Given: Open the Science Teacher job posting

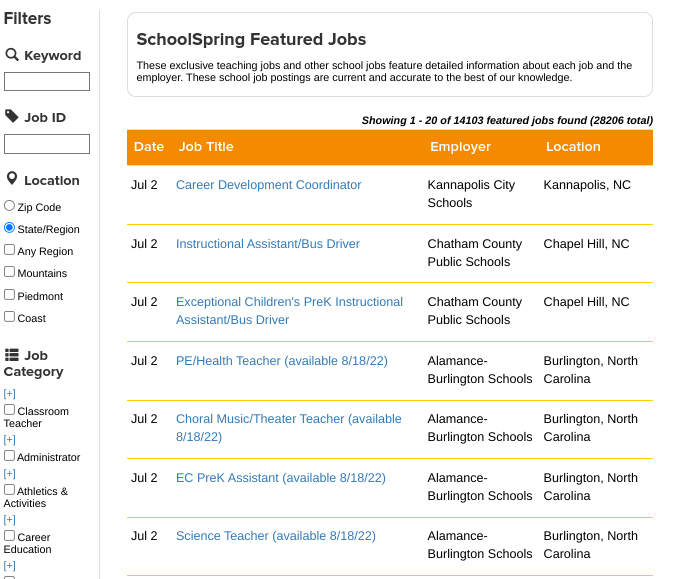Looking at the screenshot, I should 275,536.
